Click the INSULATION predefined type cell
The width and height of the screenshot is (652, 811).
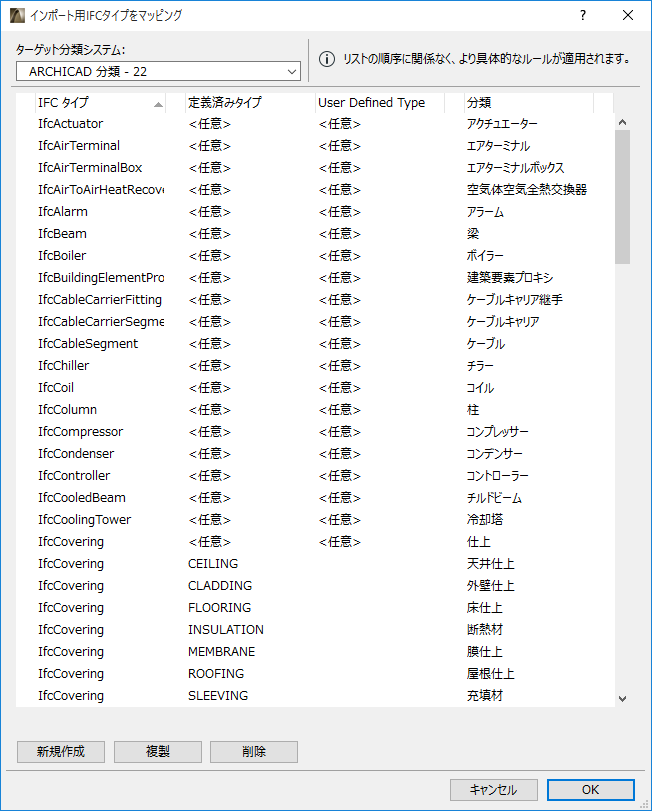point(226,629)
